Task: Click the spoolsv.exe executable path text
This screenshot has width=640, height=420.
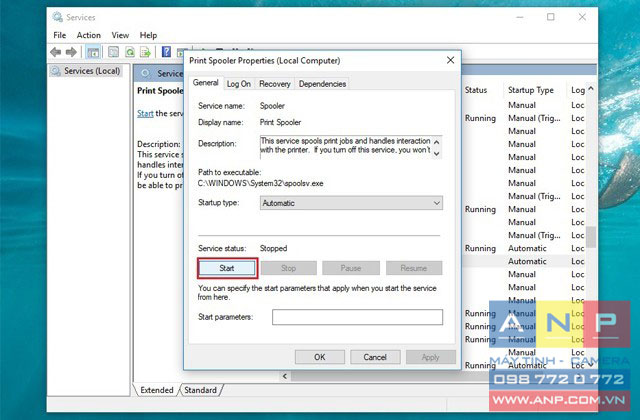Action: click(260, 183)
